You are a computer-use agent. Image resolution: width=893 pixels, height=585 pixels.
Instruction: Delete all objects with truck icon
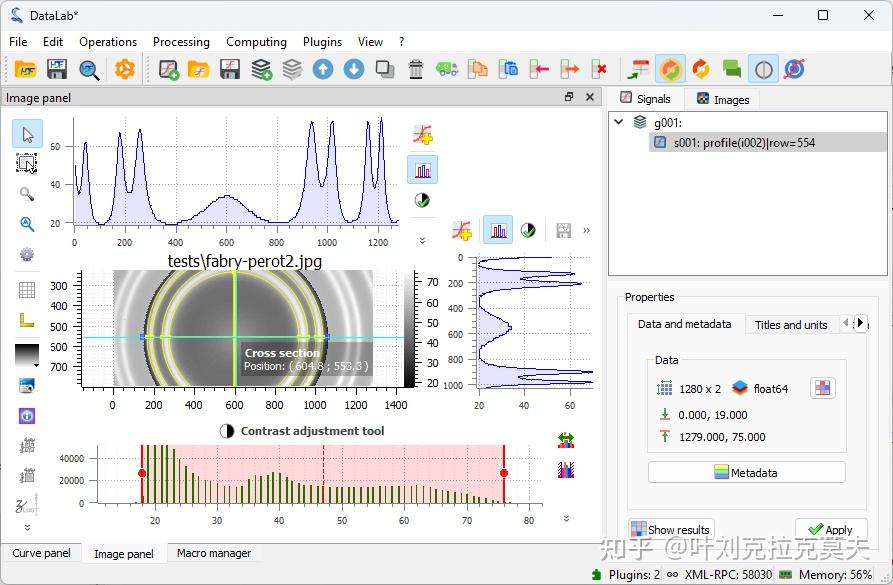447,69
